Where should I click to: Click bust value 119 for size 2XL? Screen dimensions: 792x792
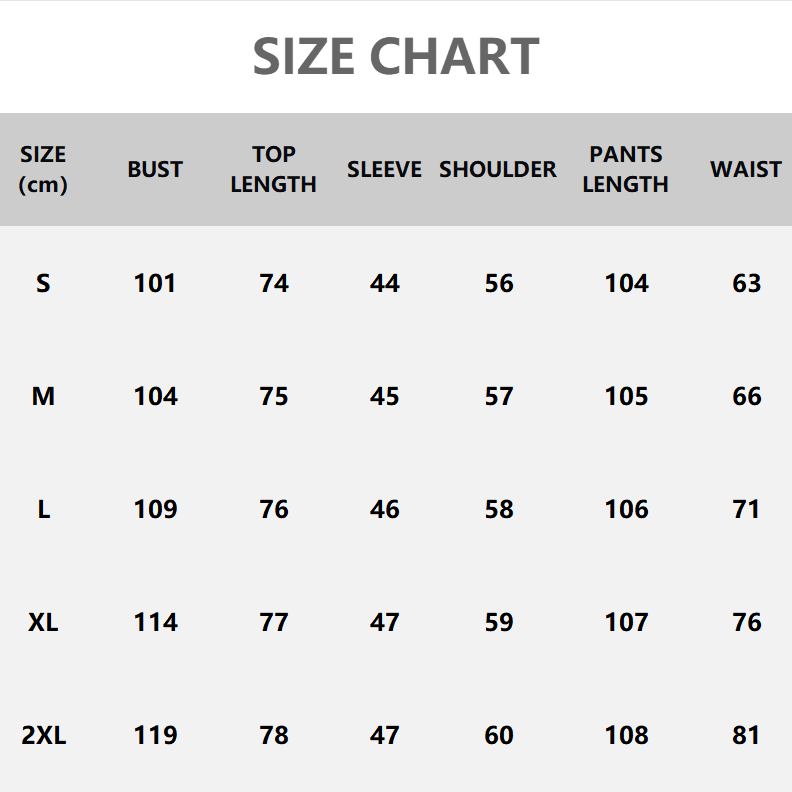tap(155, 735)
